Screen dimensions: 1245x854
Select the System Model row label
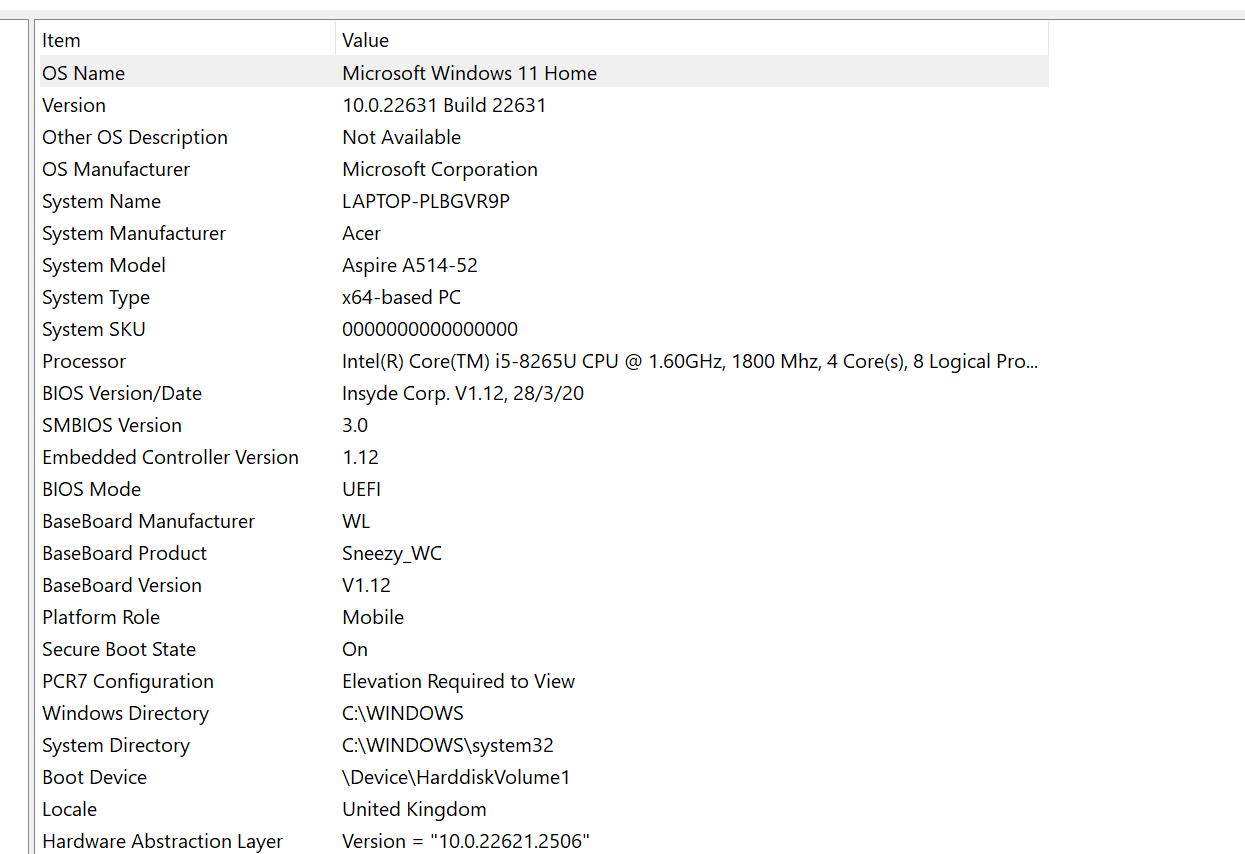point(104,265)
